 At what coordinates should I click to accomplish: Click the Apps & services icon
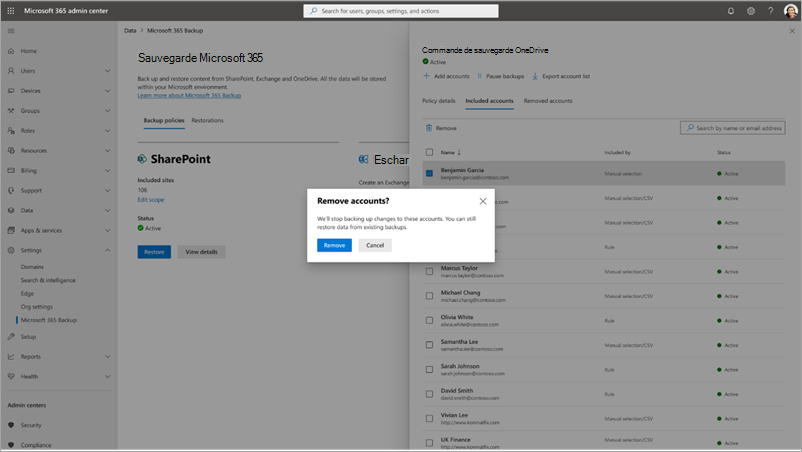click(11, 231)
